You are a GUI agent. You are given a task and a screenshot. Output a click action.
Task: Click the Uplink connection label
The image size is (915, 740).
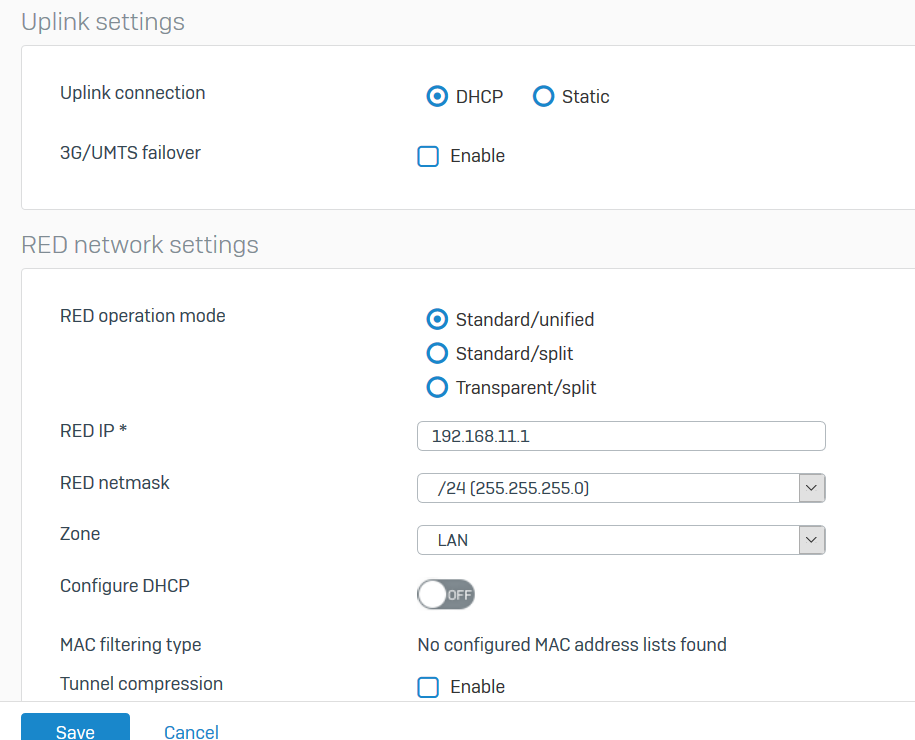[x=132, y=93]
